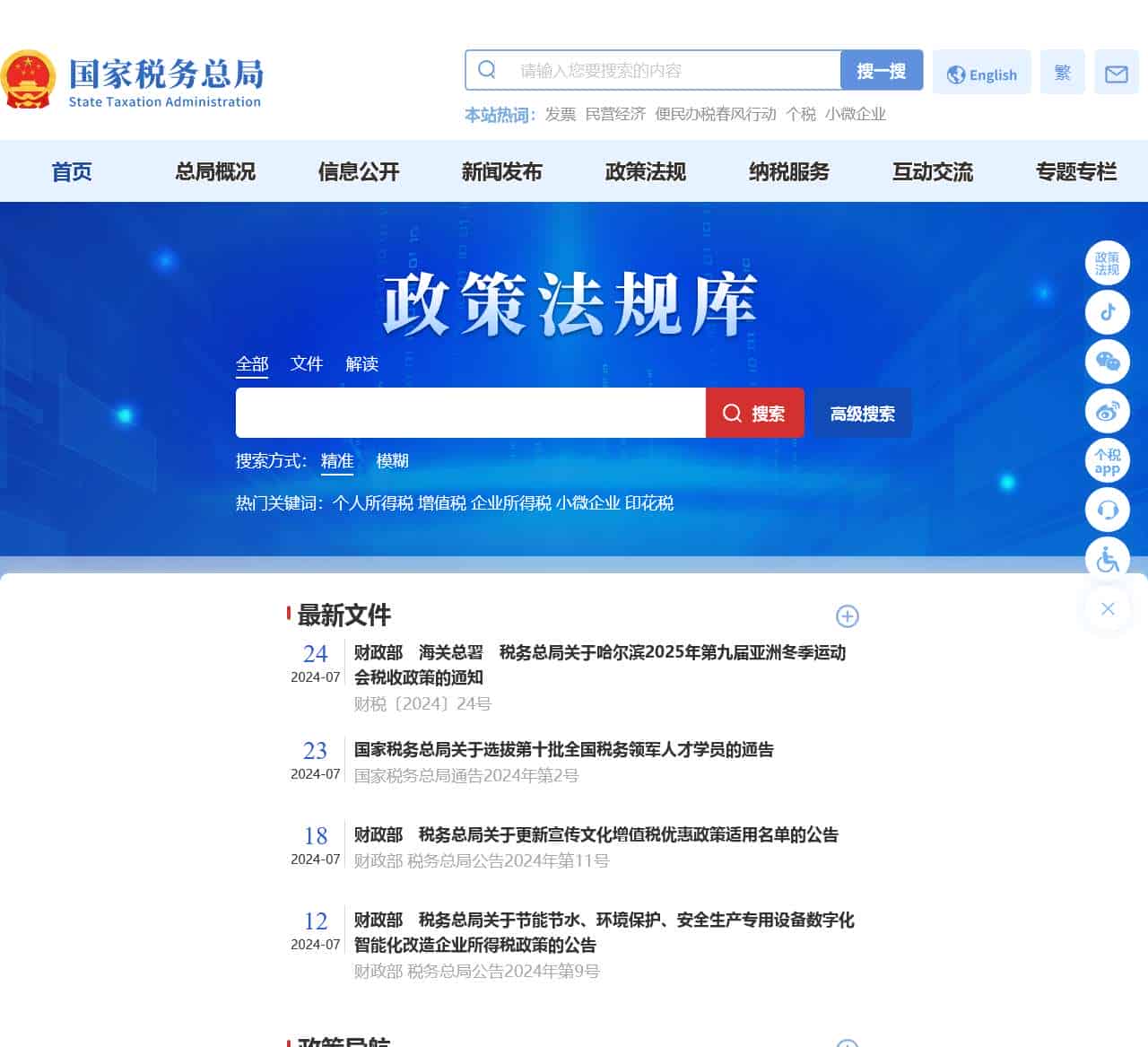Choose 精准 search mode
Screen dimensions: 1148x1047
pos(337,460)
